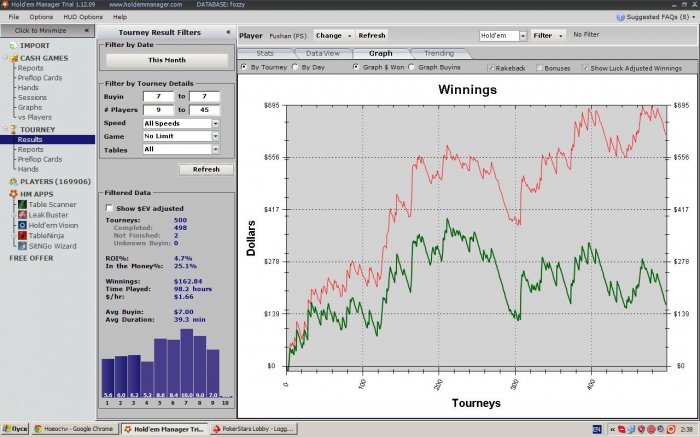
Task: Enable the Show $EV adjusted checkbox
Action: (108, 208)
